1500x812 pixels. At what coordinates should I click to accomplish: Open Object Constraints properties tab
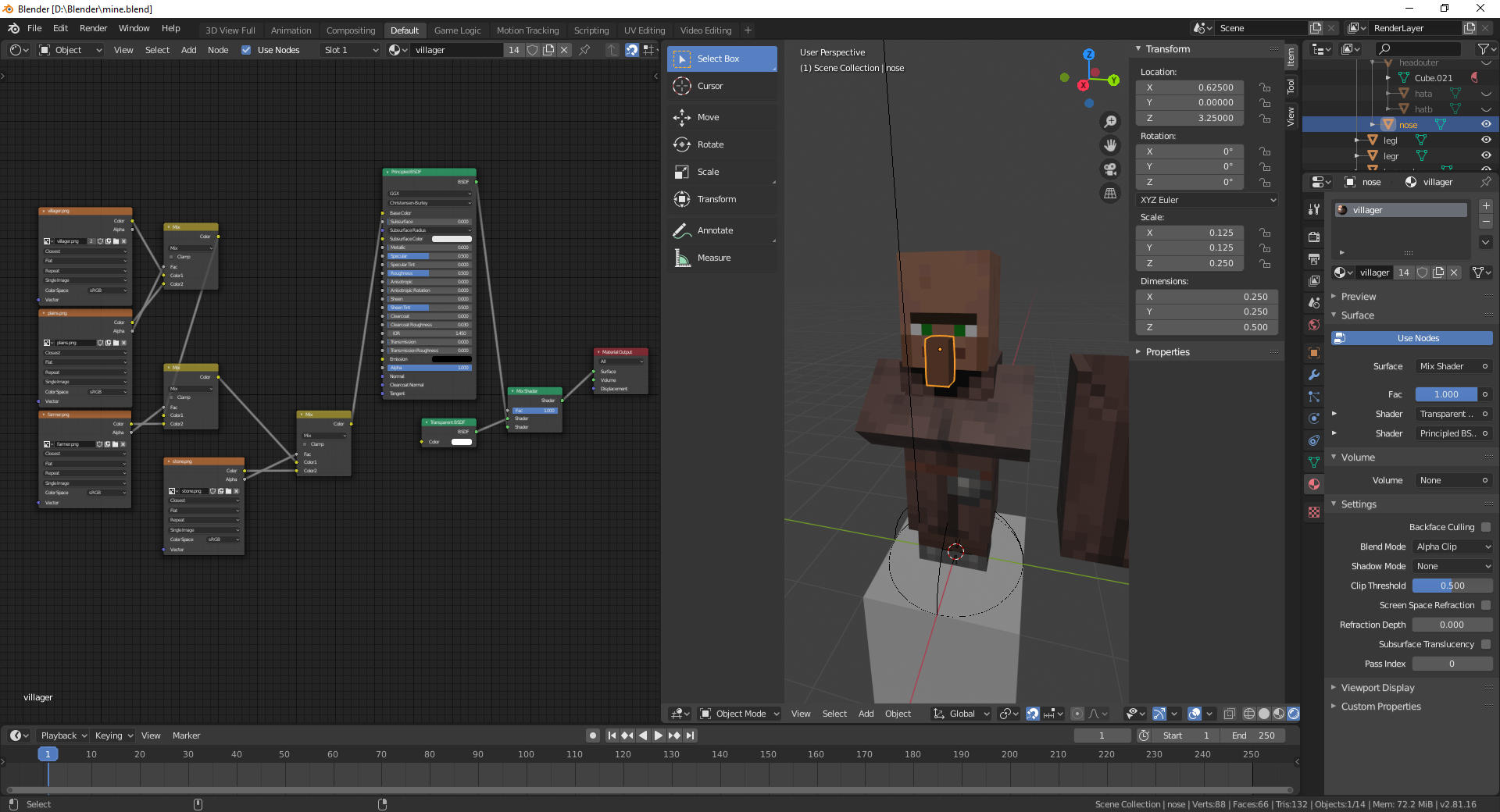click(x=1314, y=440)
